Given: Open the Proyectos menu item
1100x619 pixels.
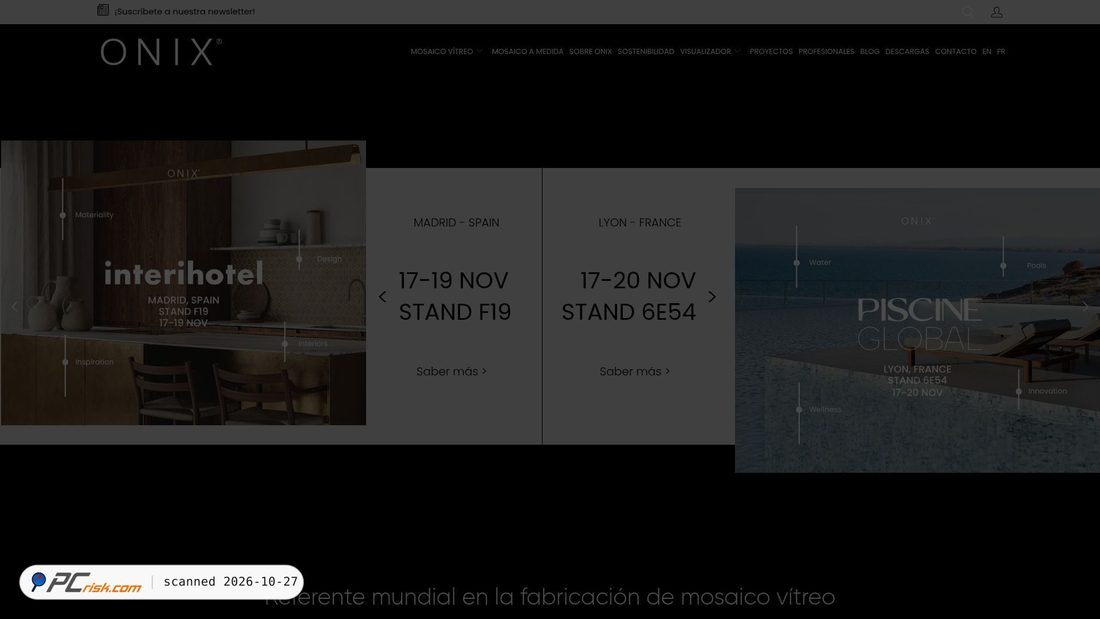Looking at the screenshot, I should tap(771, 51).
